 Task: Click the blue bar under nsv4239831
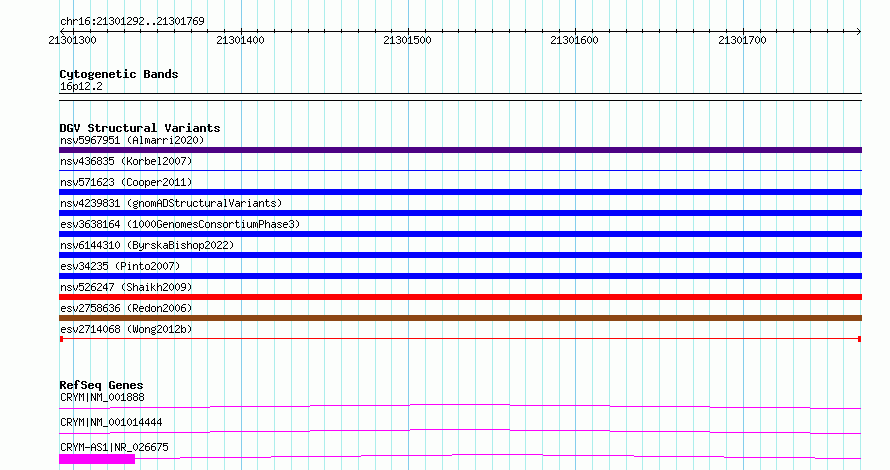(460, 213)
